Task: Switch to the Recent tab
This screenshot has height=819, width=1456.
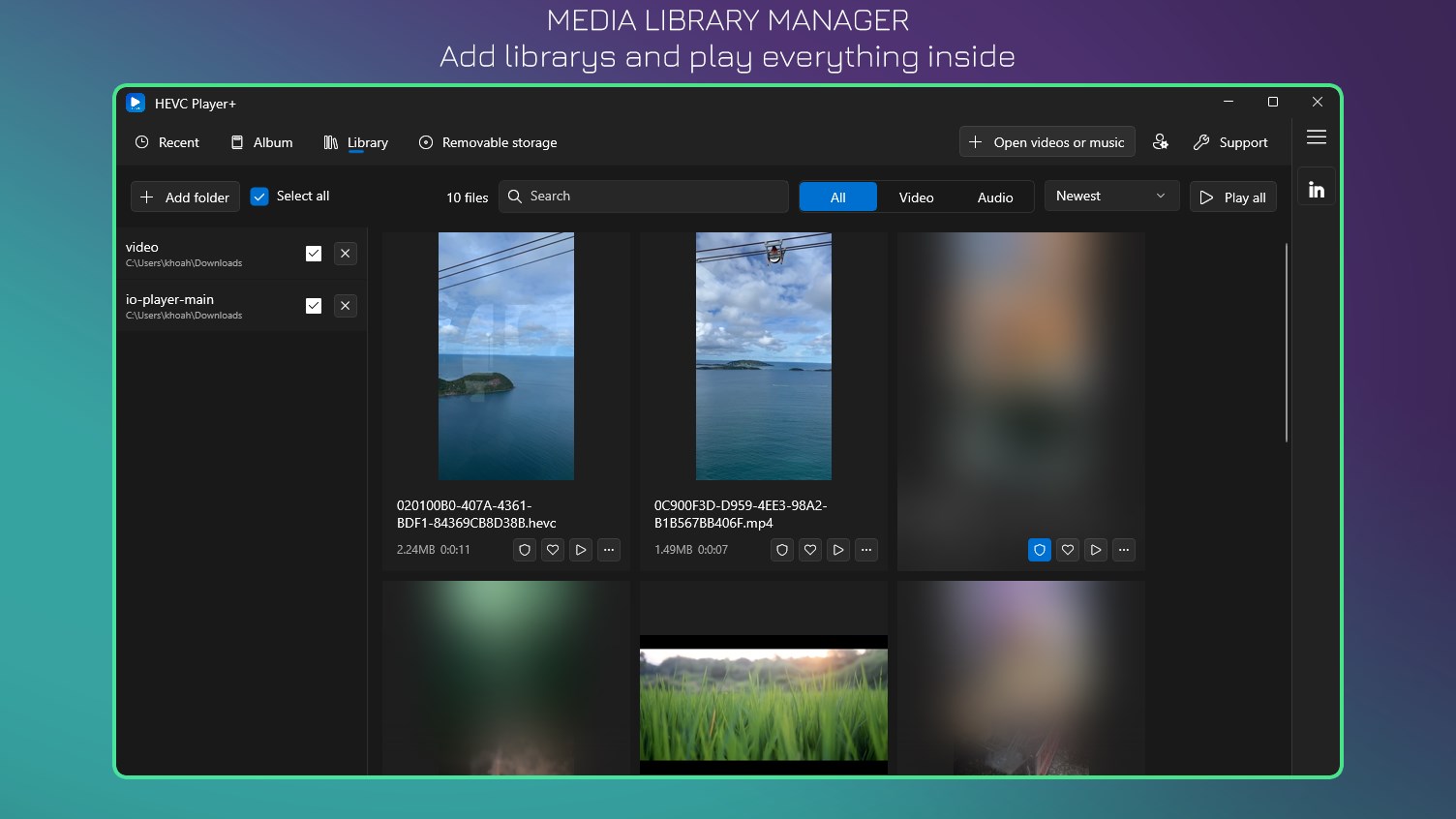Action: (x=167, y=142)
